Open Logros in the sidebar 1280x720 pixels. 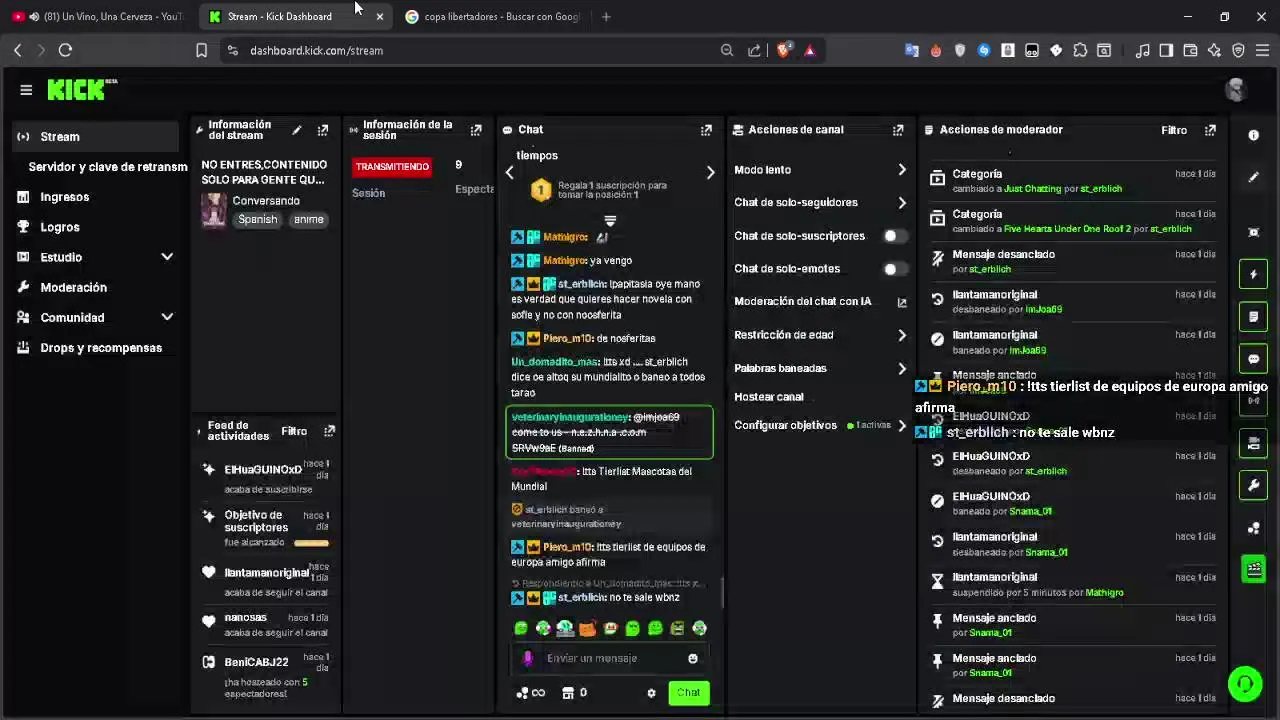click(x=59, y=227)
